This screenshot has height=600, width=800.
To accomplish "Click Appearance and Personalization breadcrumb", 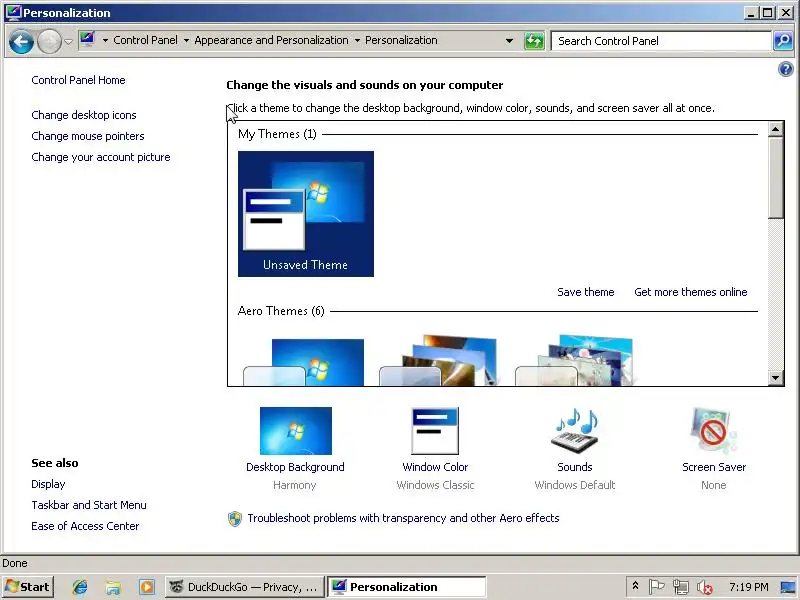I will coord(271,40).
